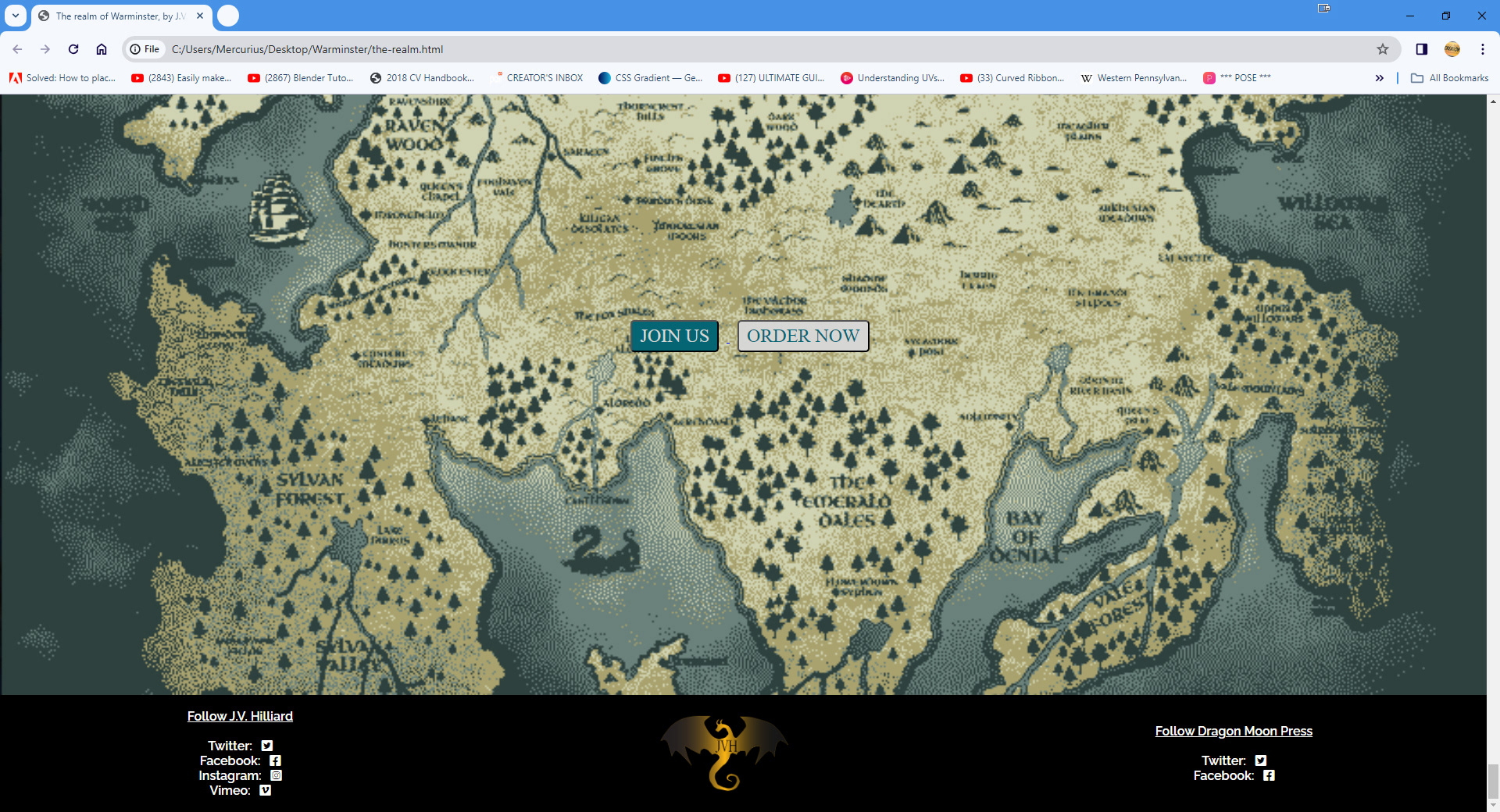Screen dimensions: 1500x812
Task: Select The realm of Warminster tab
Action: tap(121, 16)
